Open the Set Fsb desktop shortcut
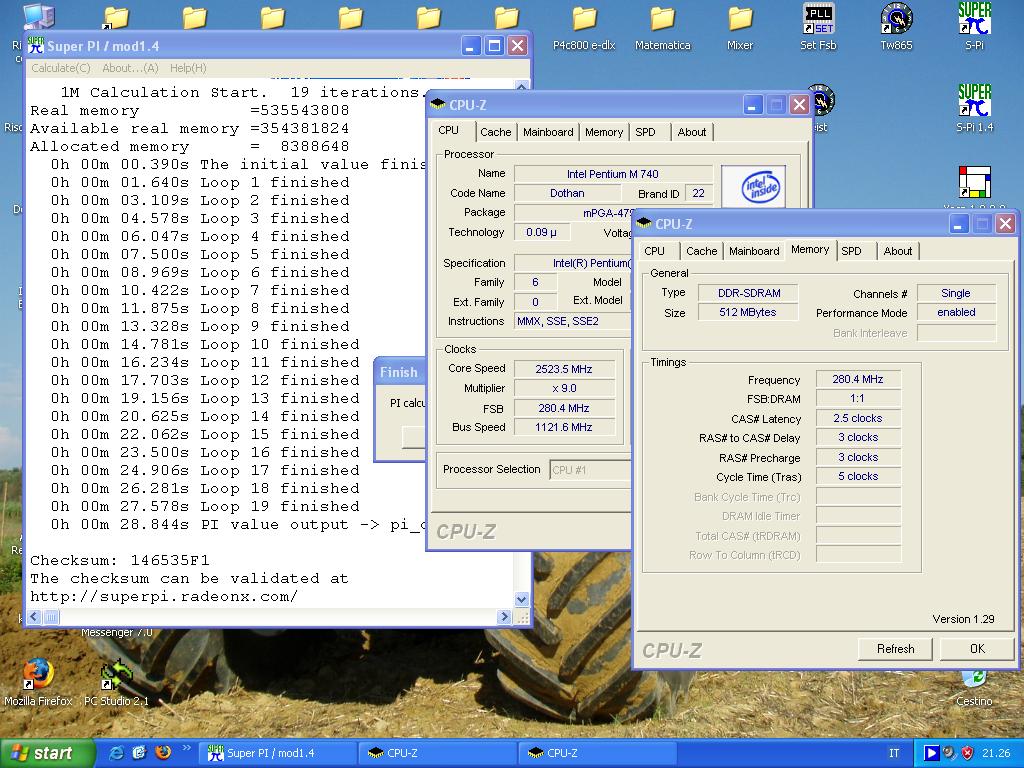This screenshot has height=768, width=1024. point(818,26)
